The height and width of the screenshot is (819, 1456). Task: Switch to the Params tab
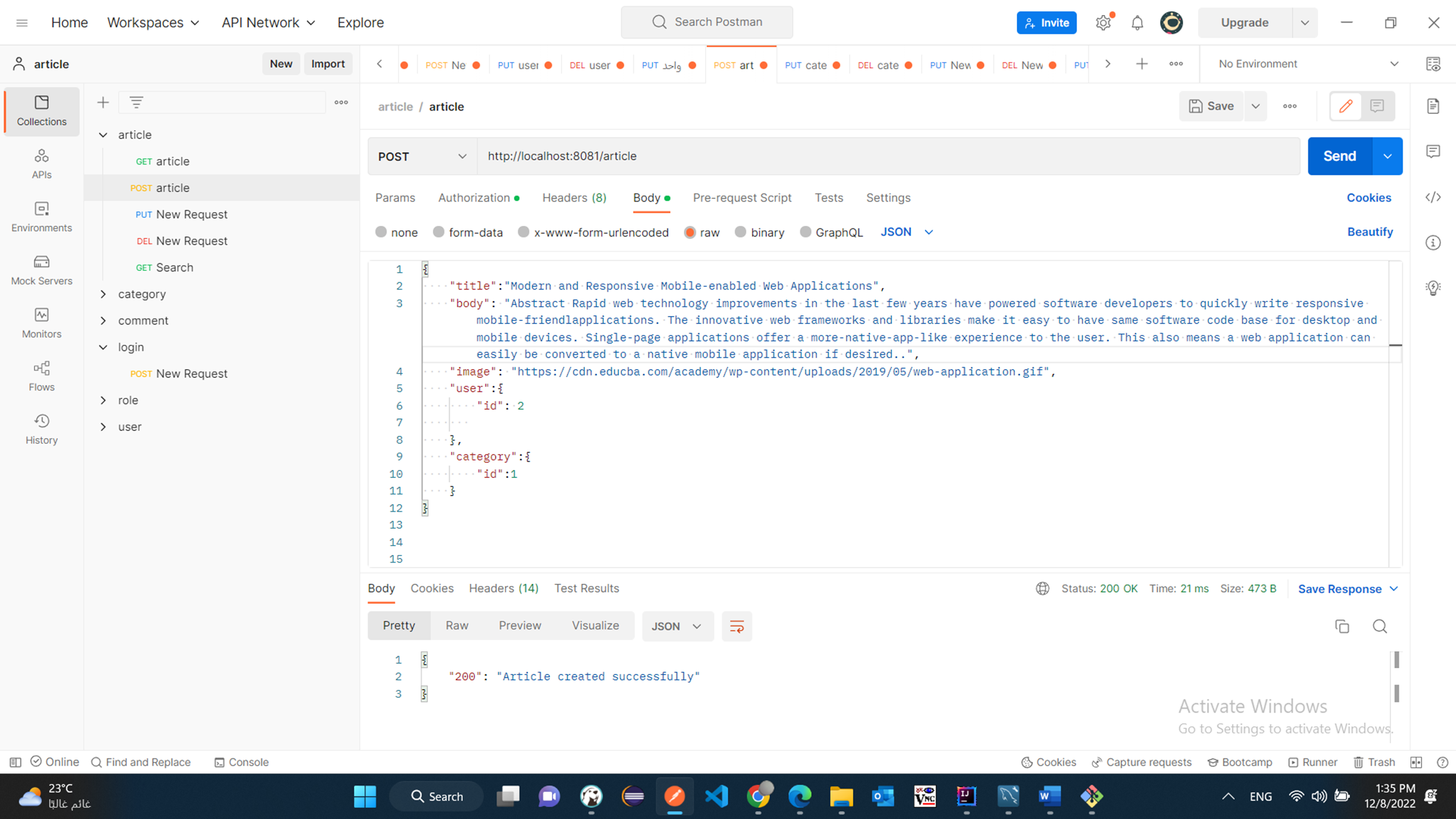395,198
